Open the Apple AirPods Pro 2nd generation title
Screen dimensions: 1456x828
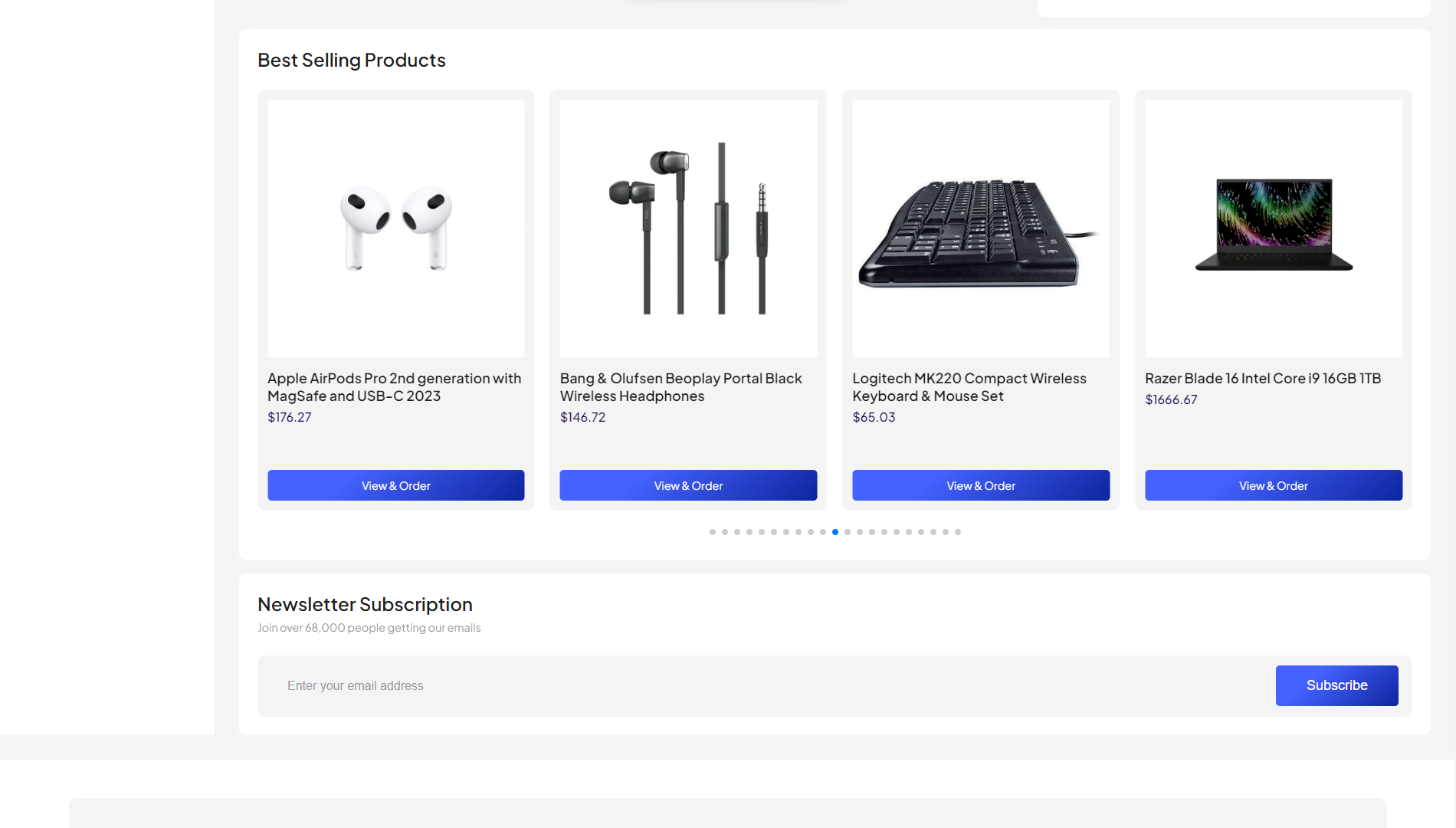point(394,387)
